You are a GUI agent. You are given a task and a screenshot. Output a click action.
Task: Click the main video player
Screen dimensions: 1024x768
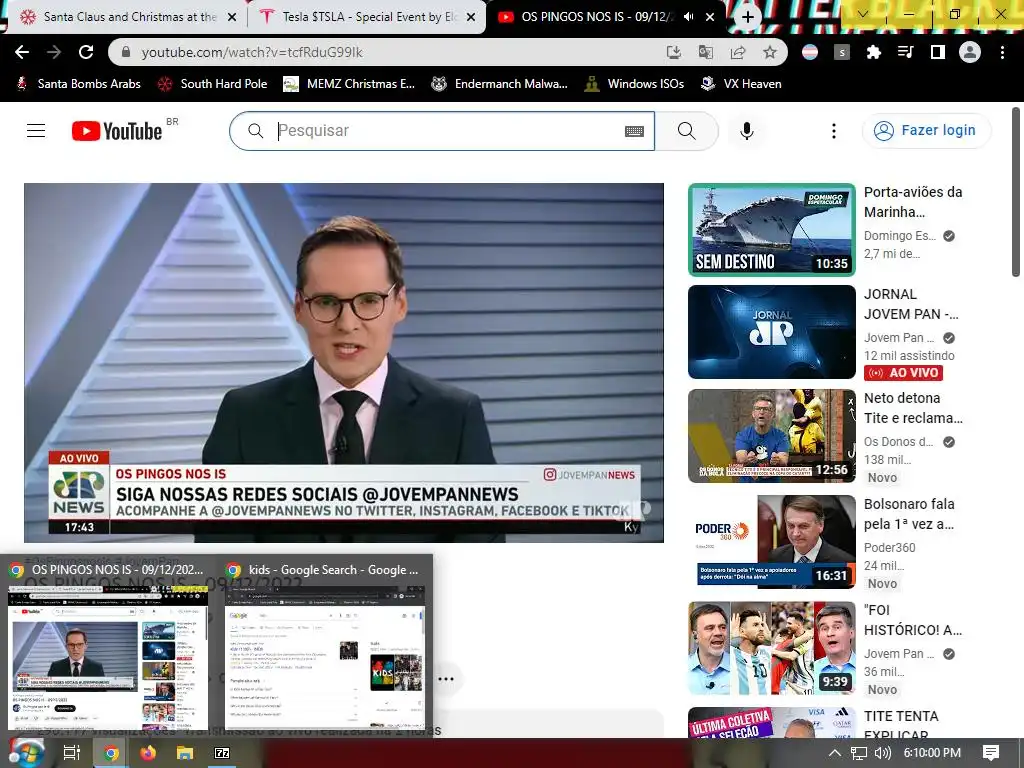[x=344, y=362]
